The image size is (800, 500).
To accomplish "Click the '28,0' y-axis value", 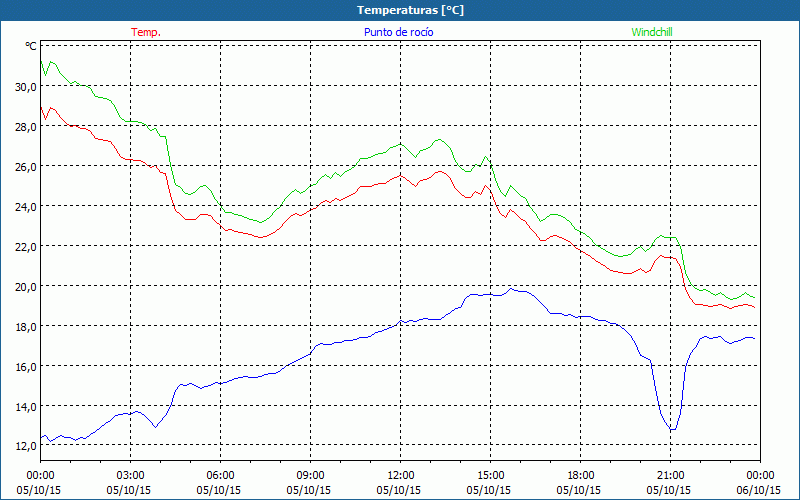I will tap(26, 127).
